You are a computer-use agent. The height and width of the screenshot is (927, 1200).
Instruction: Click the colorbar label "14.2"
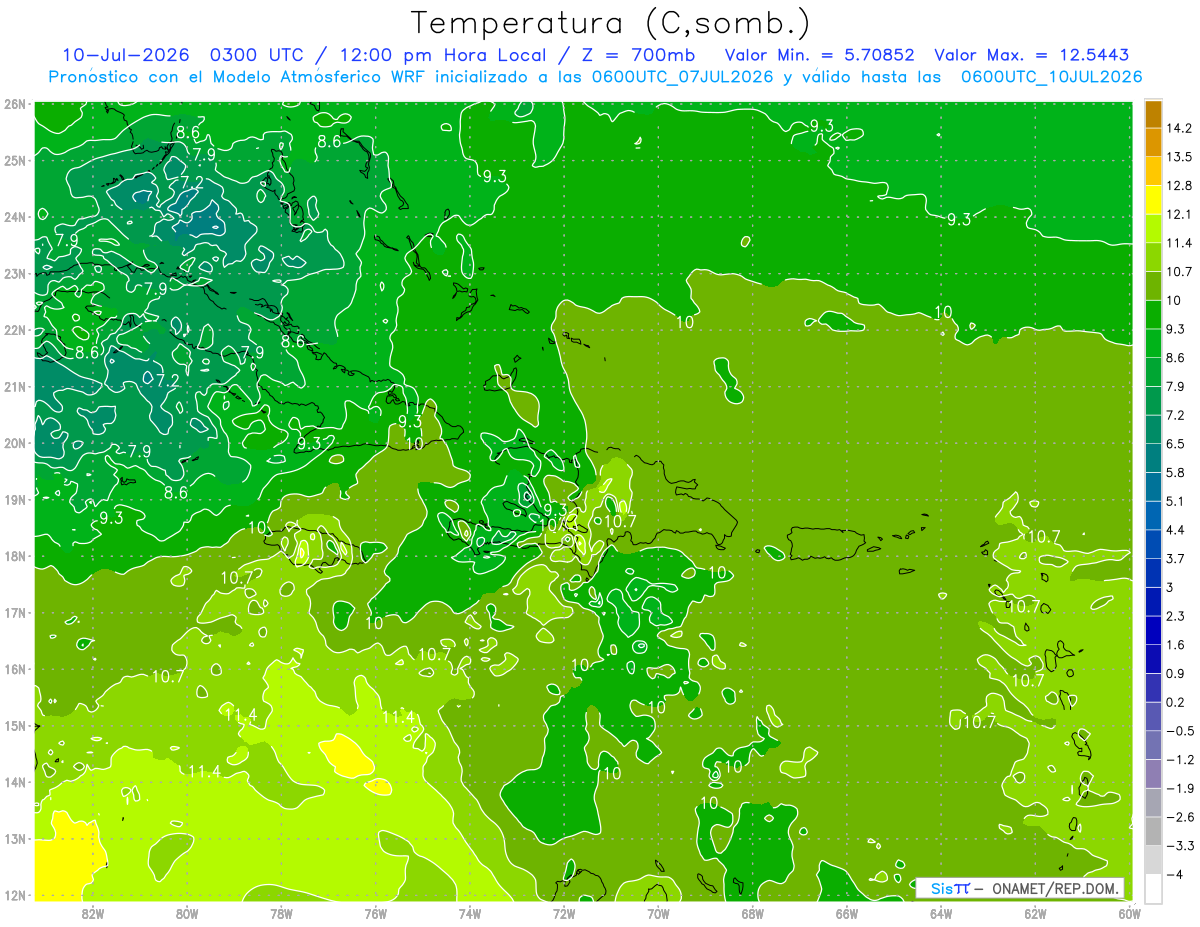(x=1178, y=128)
